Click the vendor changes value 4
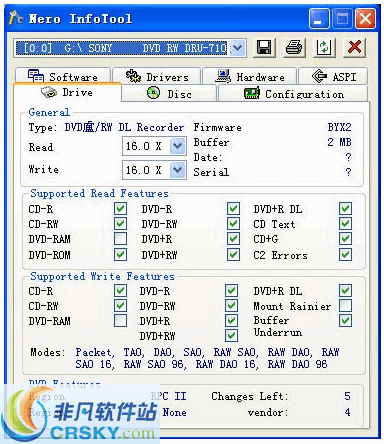This screenshot has height=444, width=384. [347, 412]
